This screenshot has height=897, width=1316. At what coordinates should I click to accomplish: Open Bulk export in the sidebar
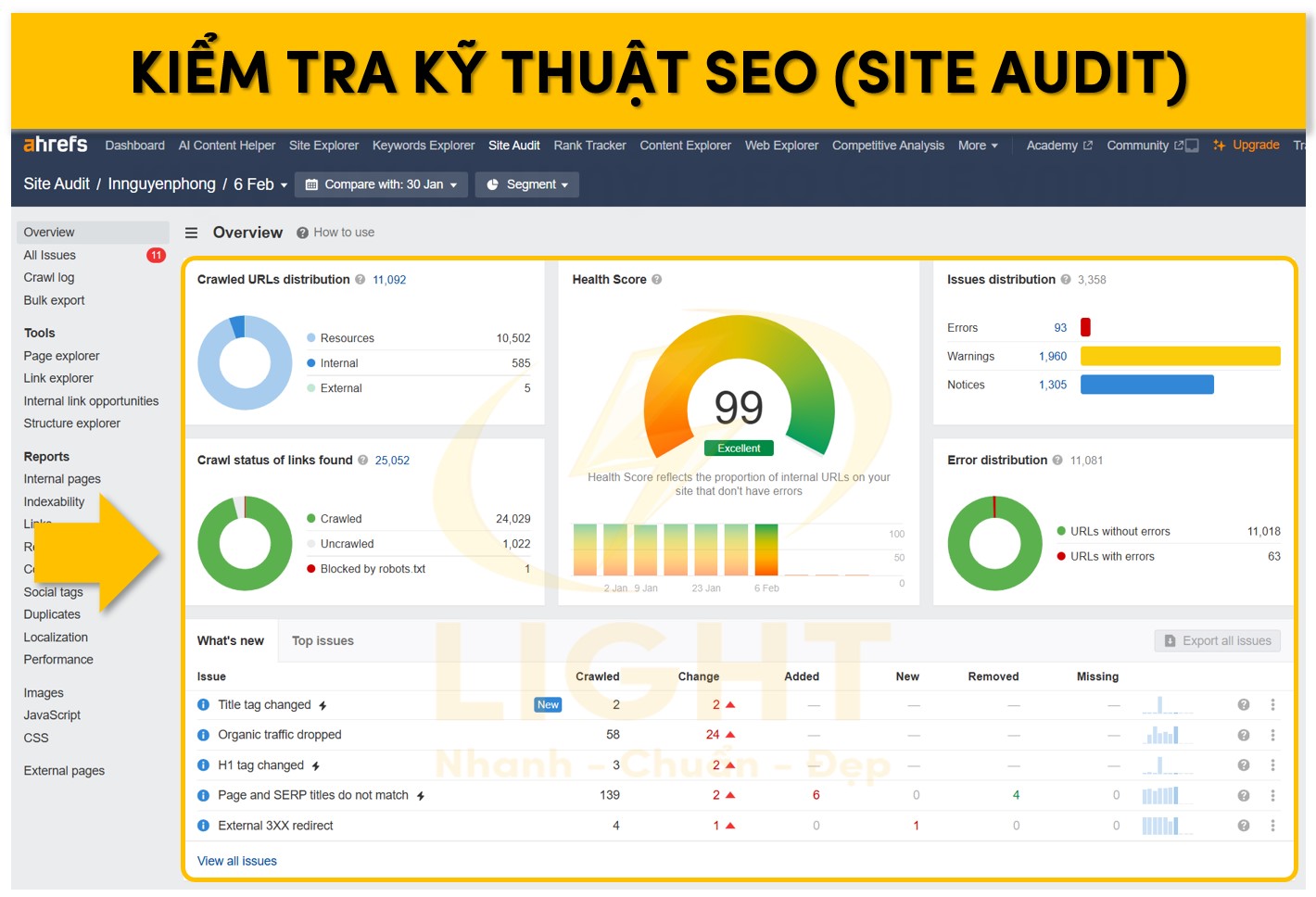tap(54, 300)
